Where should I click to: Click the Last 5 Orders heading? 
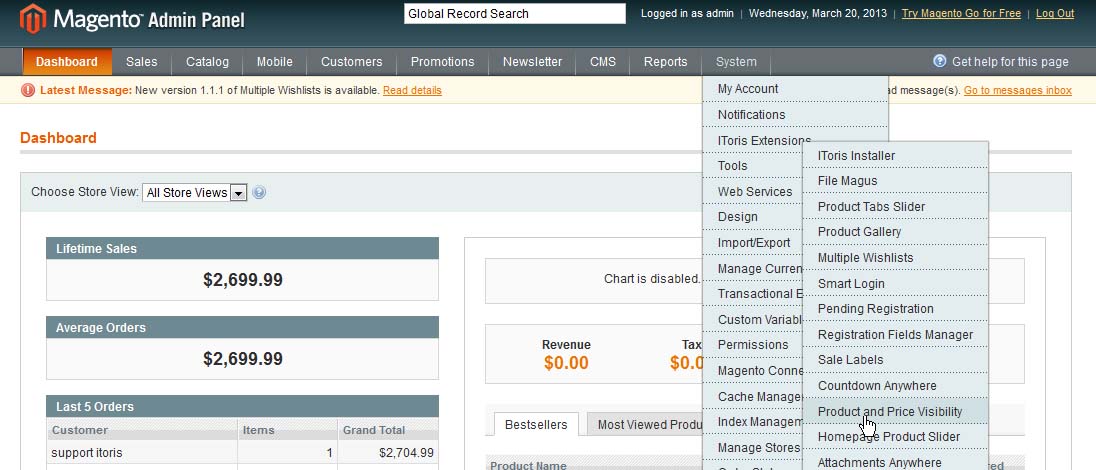pyautogui.click(x=242, y=406)
